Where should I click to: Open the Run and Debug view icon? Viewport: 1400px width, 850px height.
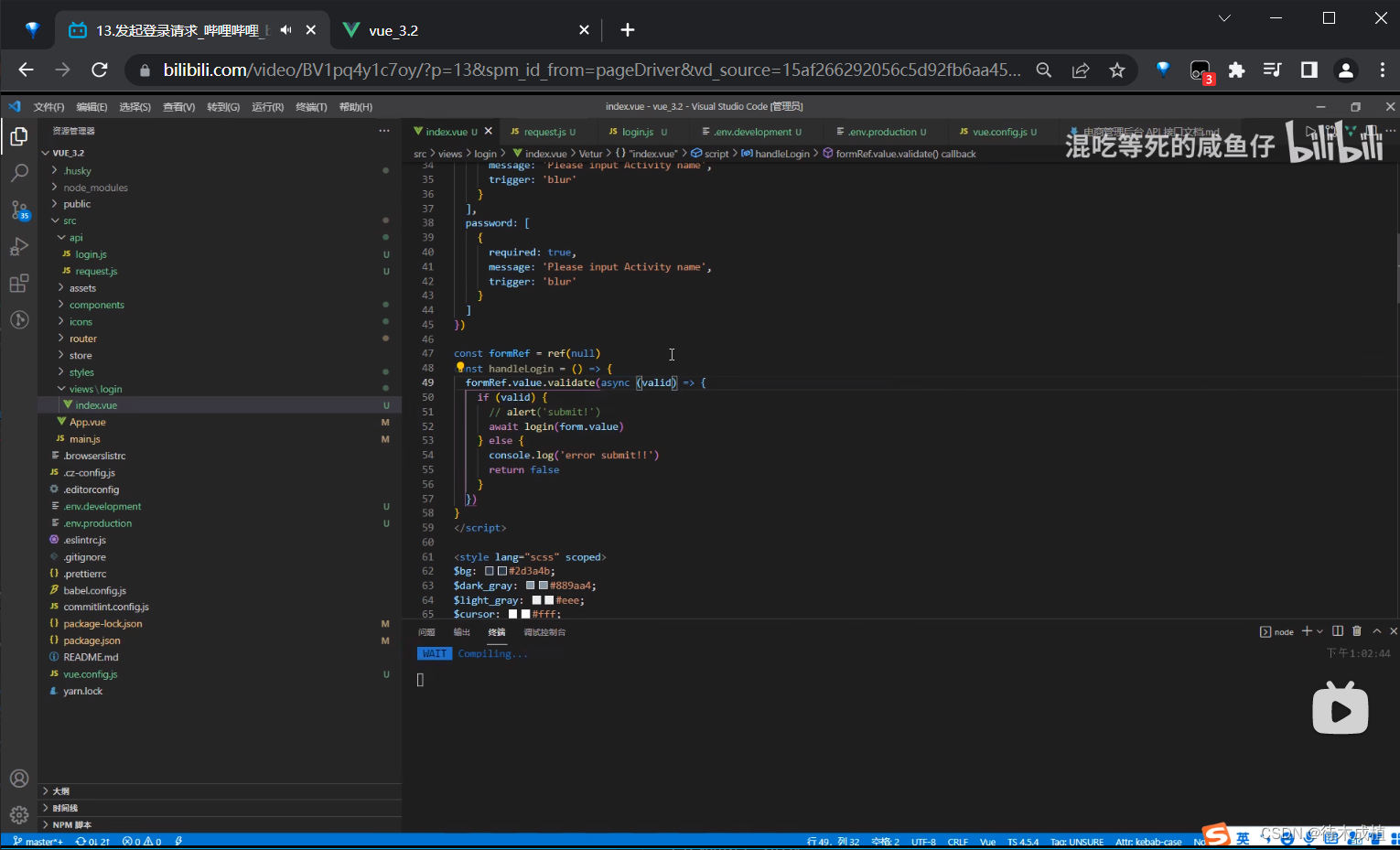pyautogui.click(x=18, y=247)
